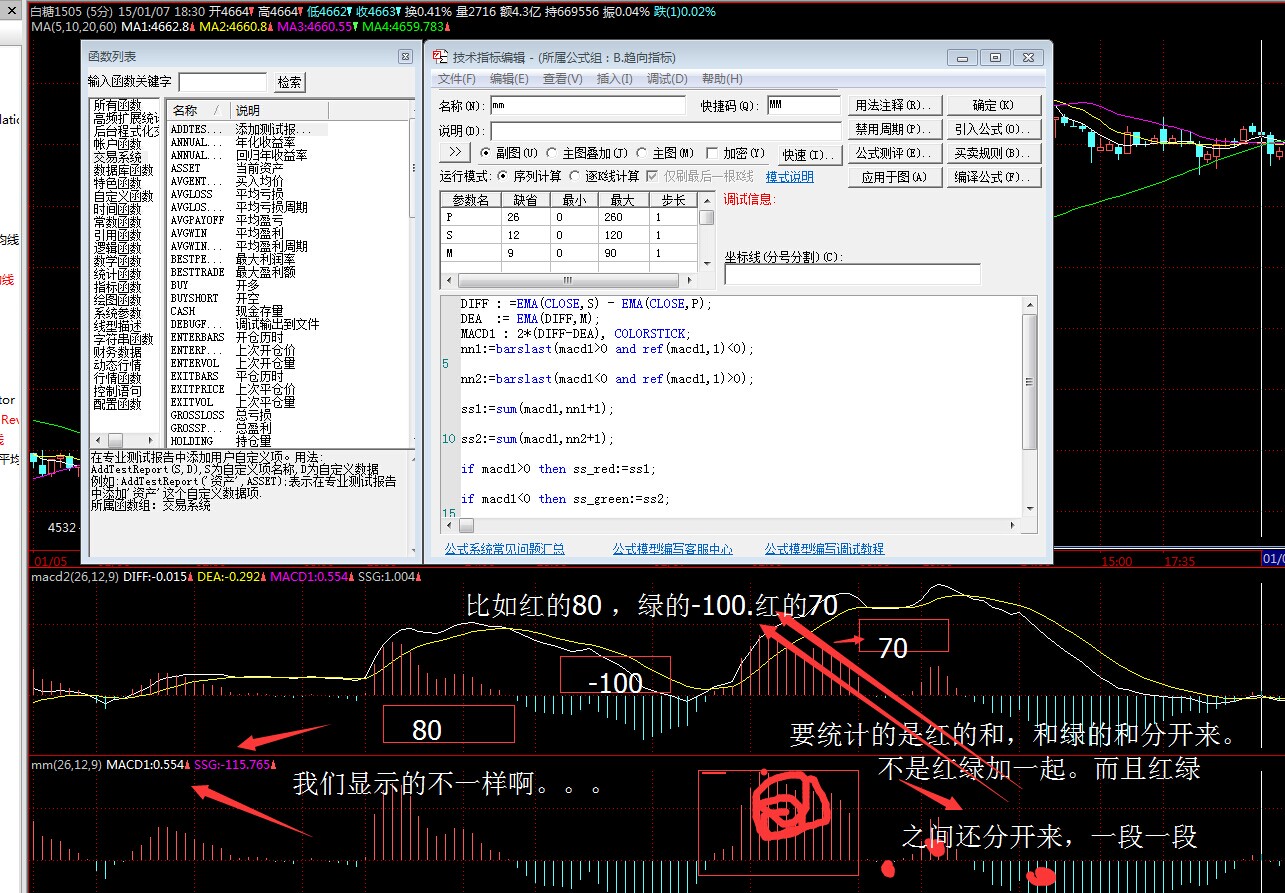Select CASH 现金存量 function row

247,311
